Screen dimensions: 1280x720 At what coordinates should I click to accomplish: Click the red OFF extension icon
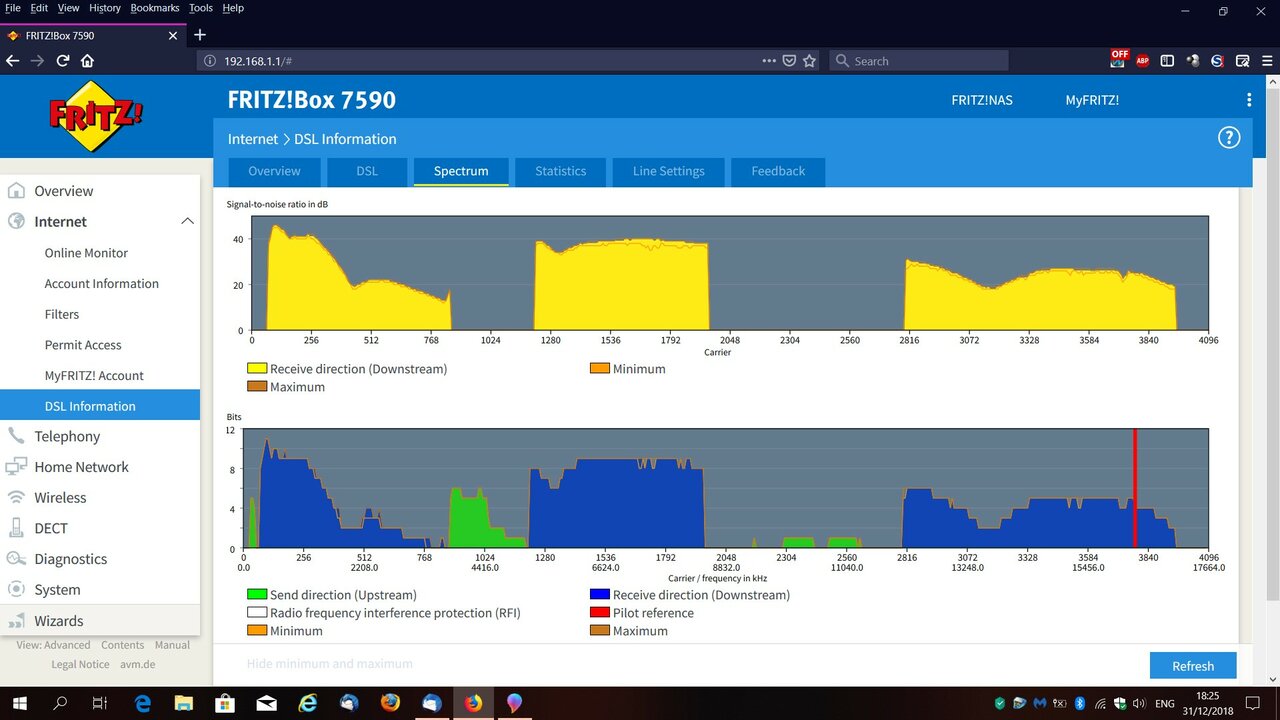click(1118, 58)
